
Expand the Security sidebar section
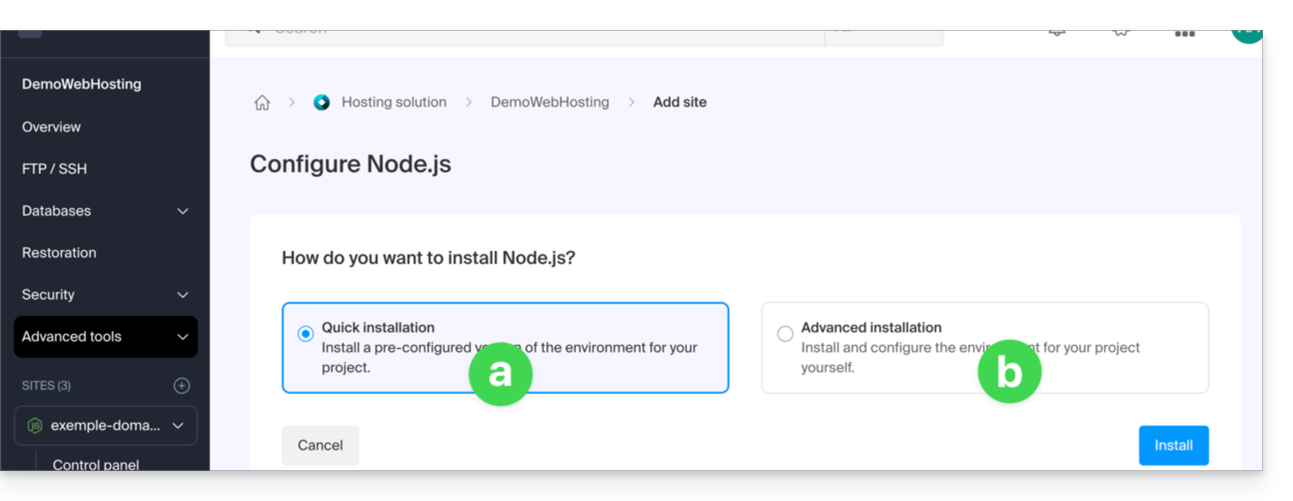point(182,295)
